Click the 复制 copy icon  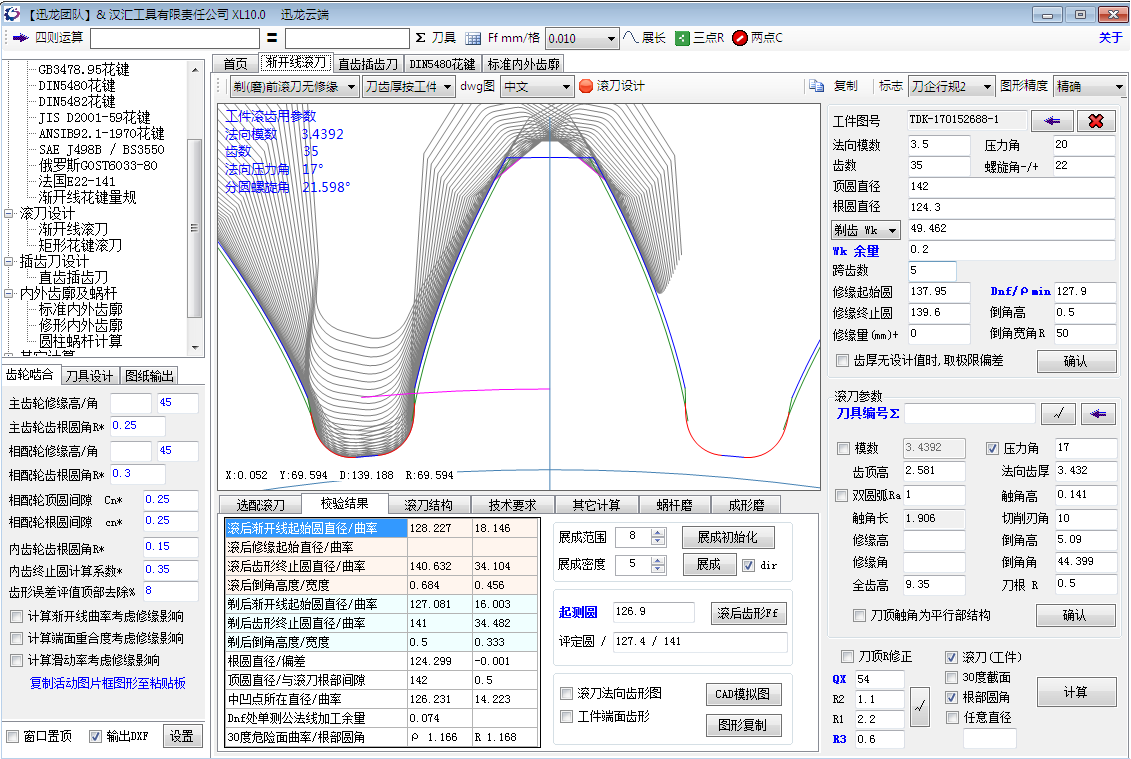[817, 87]
